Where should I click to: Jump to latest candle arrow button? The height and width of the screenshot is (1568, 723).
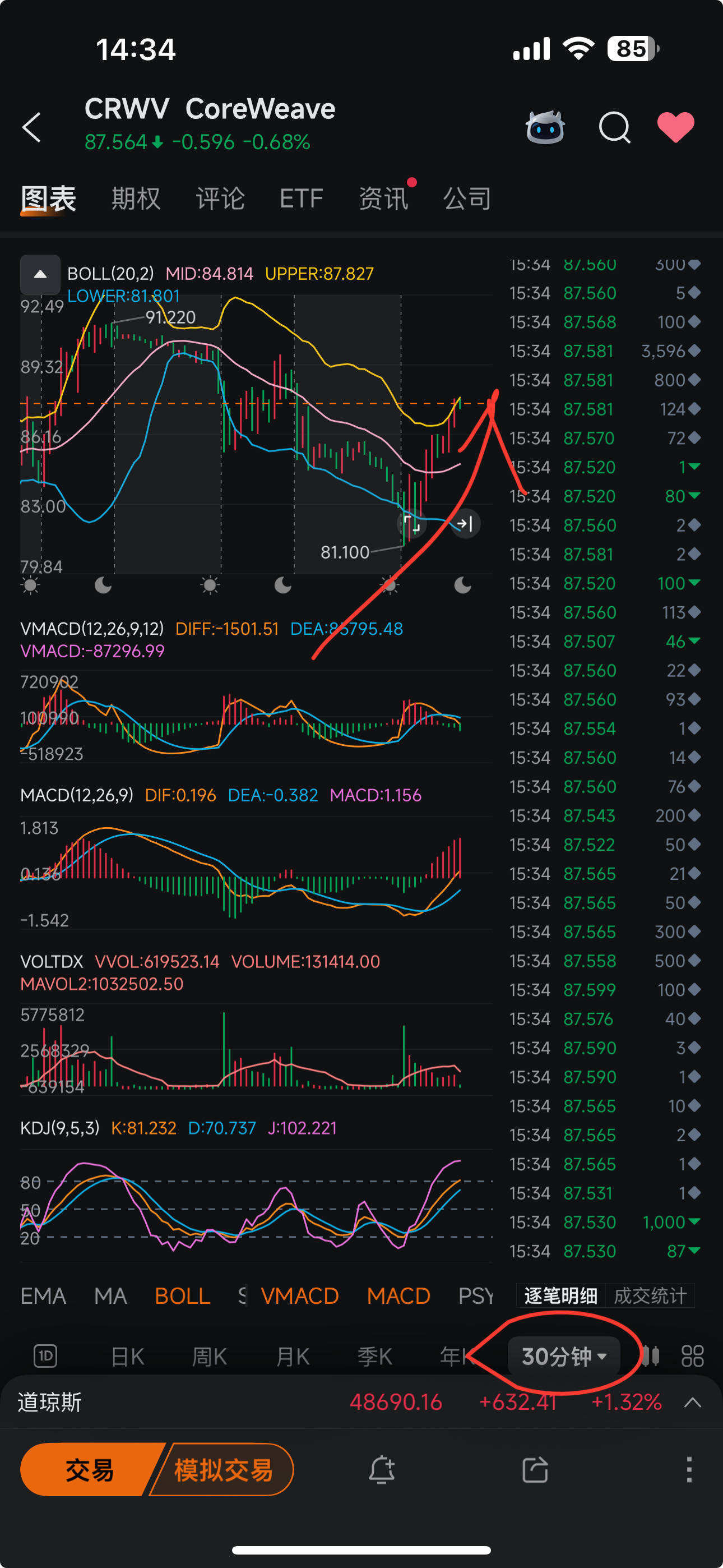(x=465, y=523)
